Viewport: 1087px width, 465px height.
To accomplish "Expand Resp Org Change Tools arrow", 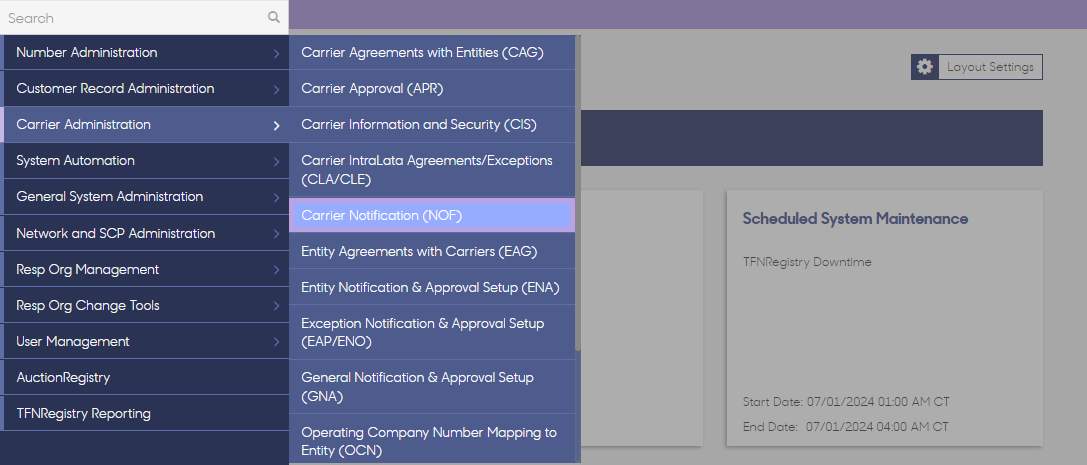I will (x=277, y=306).
